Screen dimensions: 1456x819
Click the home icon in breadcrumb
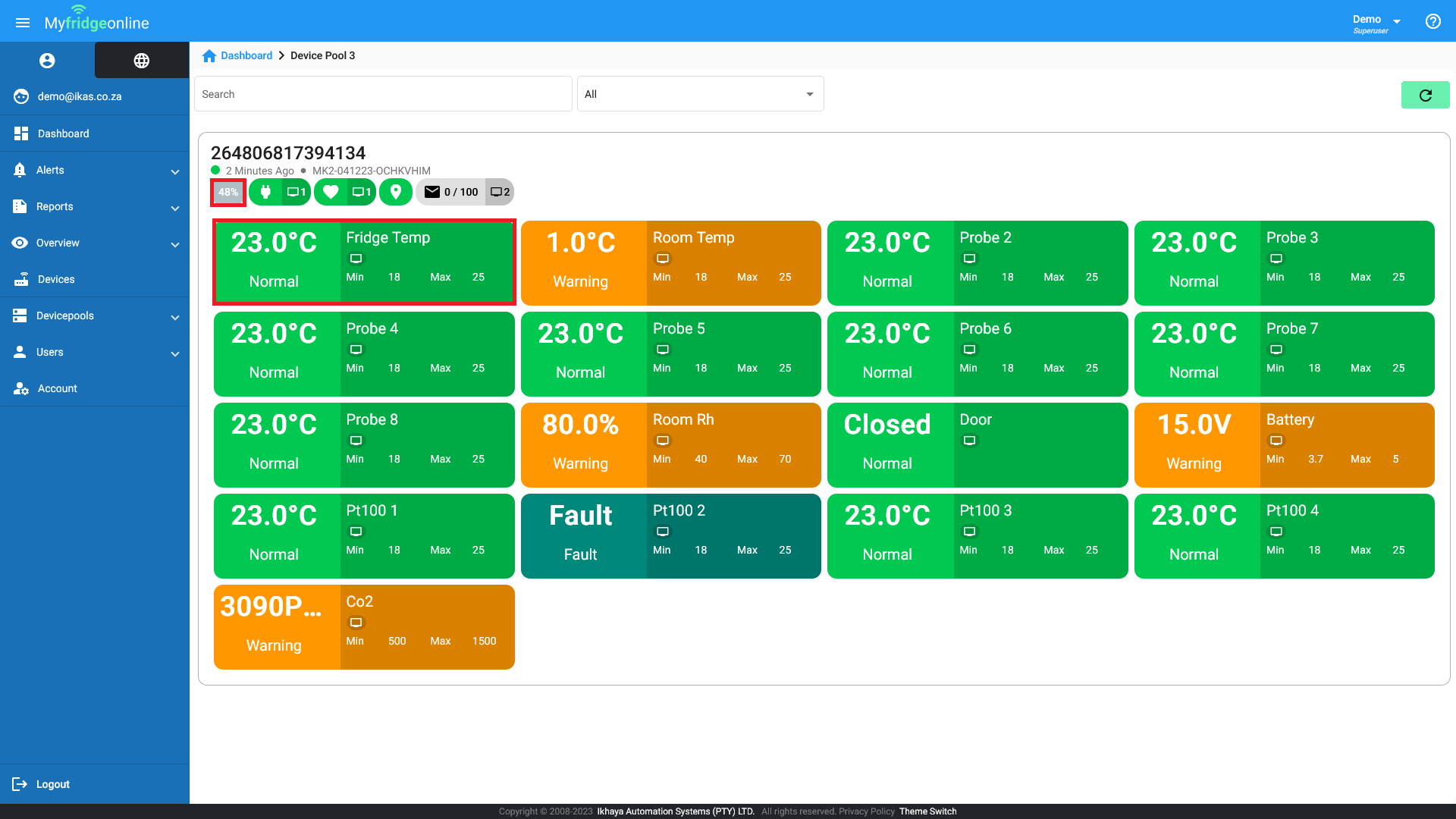[209, 55]
